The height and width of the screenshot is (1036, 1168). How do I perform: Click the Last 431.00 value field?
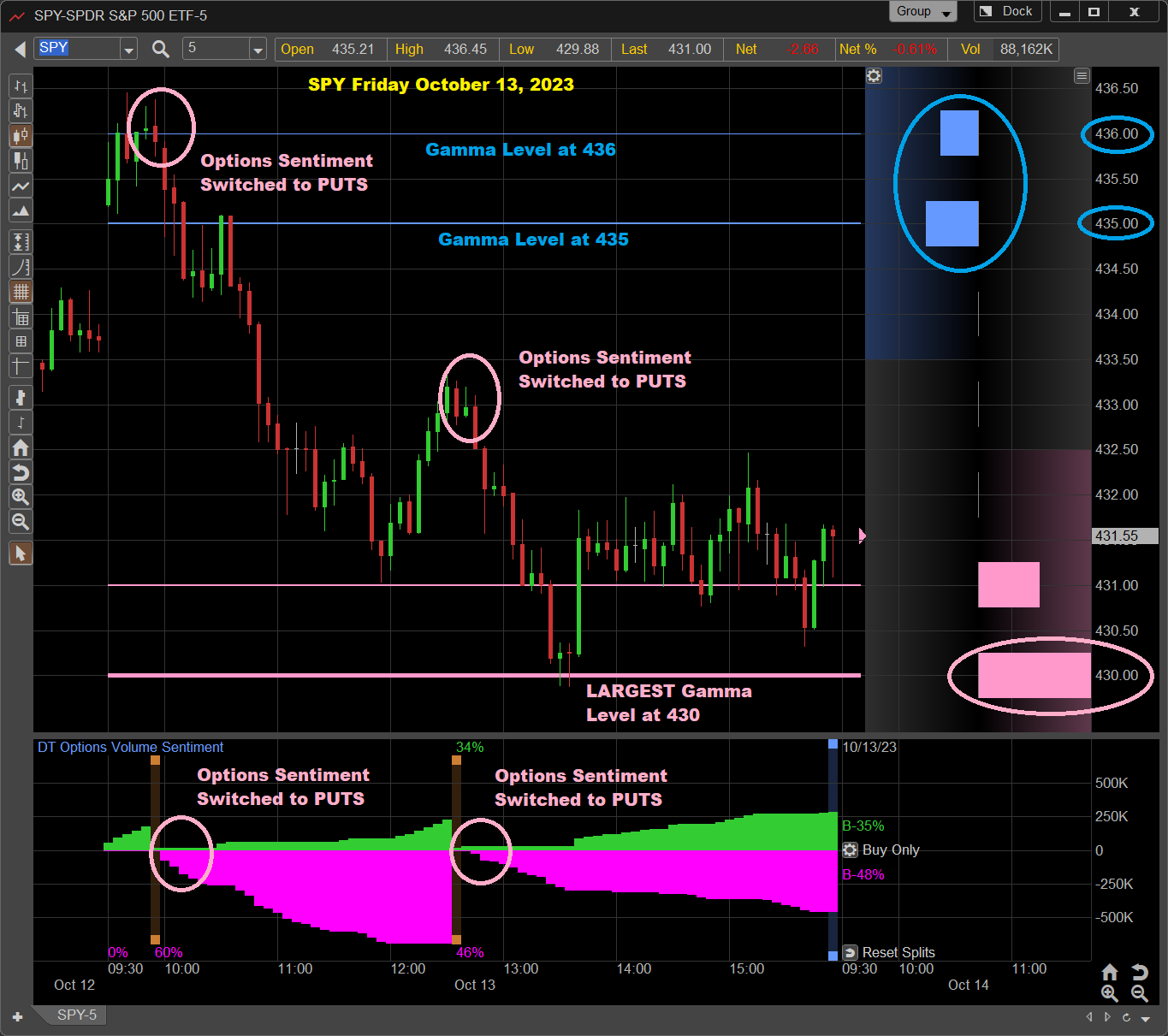(667, 50)
